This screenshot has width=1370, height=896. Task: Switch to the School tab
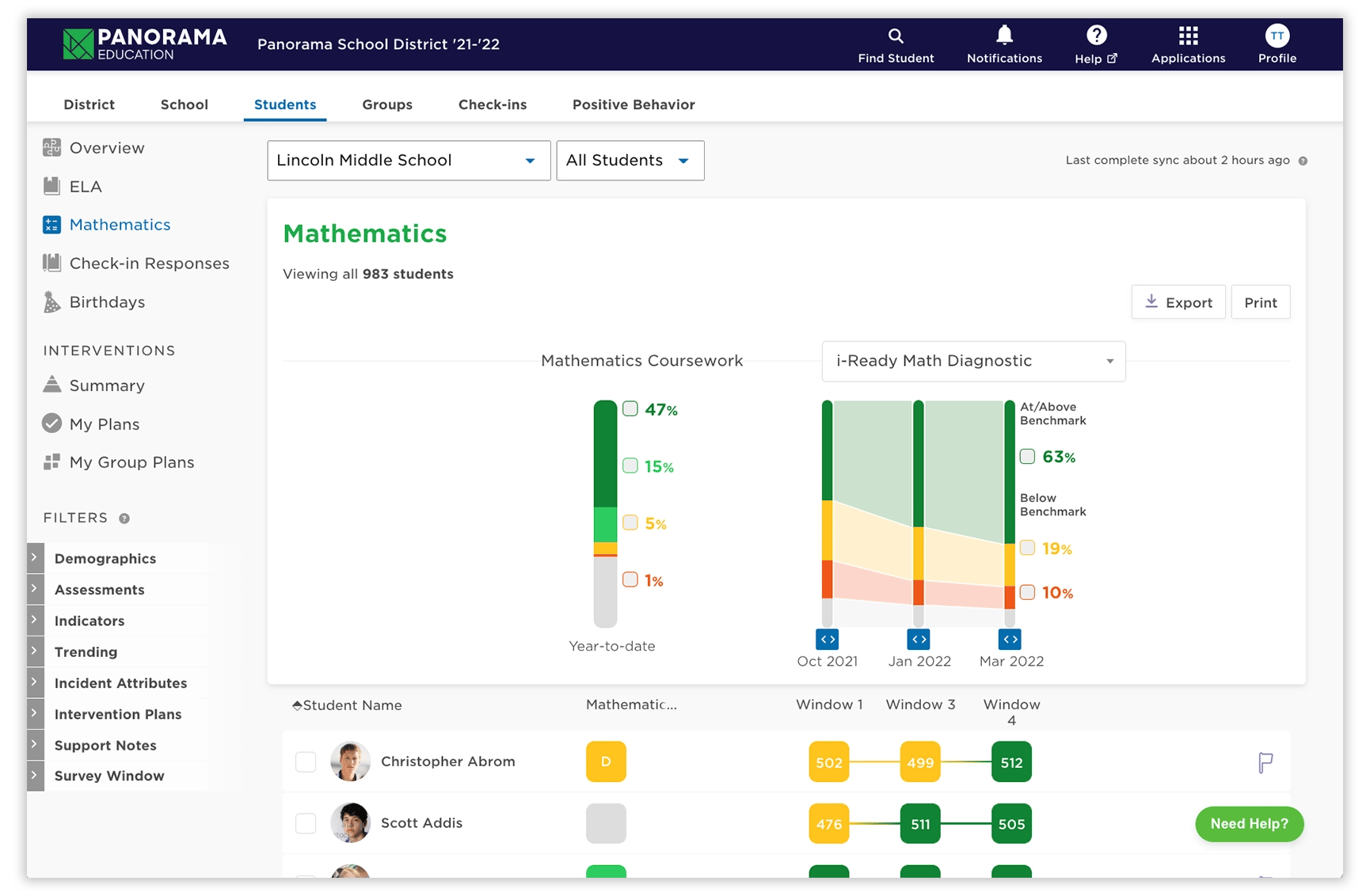tap(184, 104)
